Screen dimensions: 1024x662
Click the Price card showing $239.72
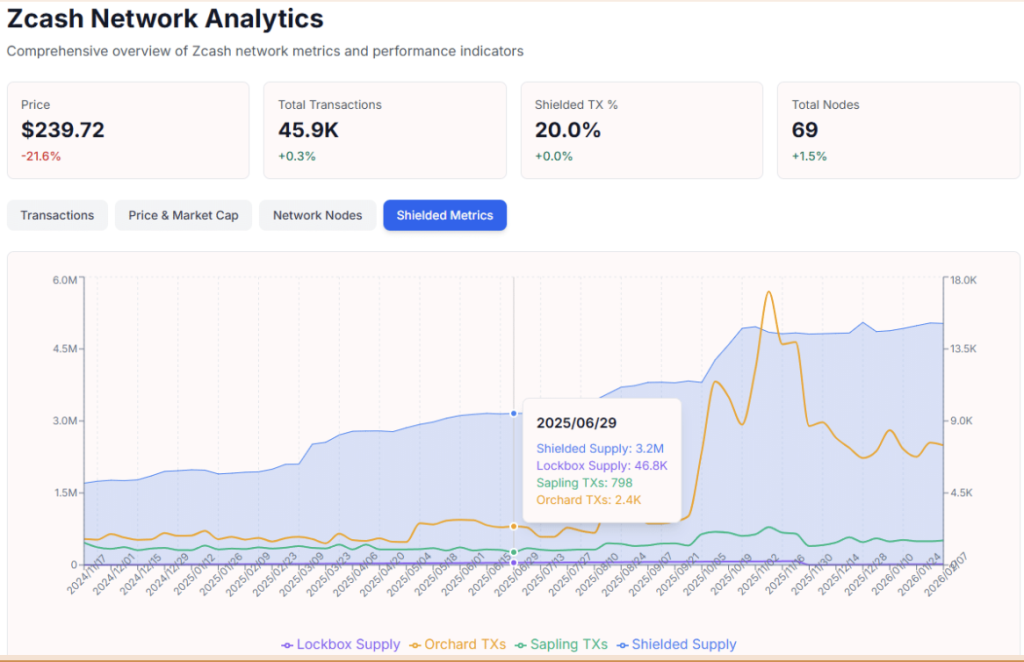(127, 130)
